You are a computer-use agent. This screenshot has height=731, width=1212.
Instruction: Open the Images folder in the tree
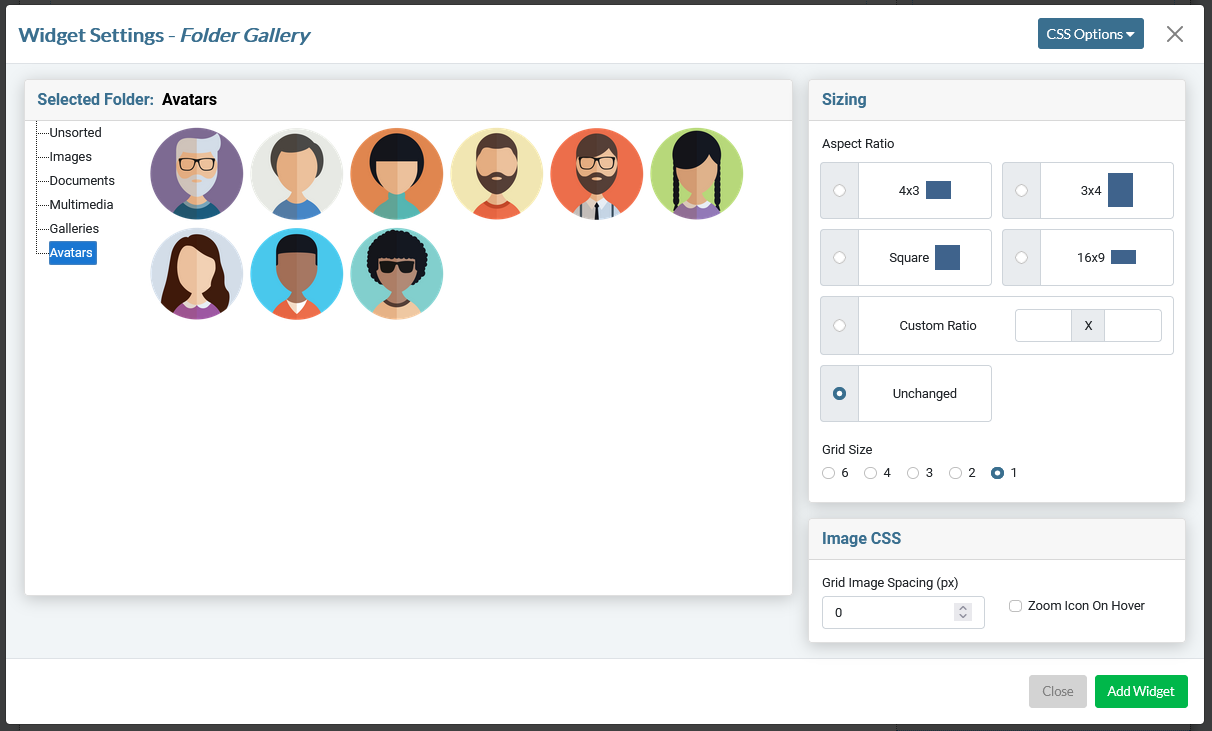pos(70,157)
